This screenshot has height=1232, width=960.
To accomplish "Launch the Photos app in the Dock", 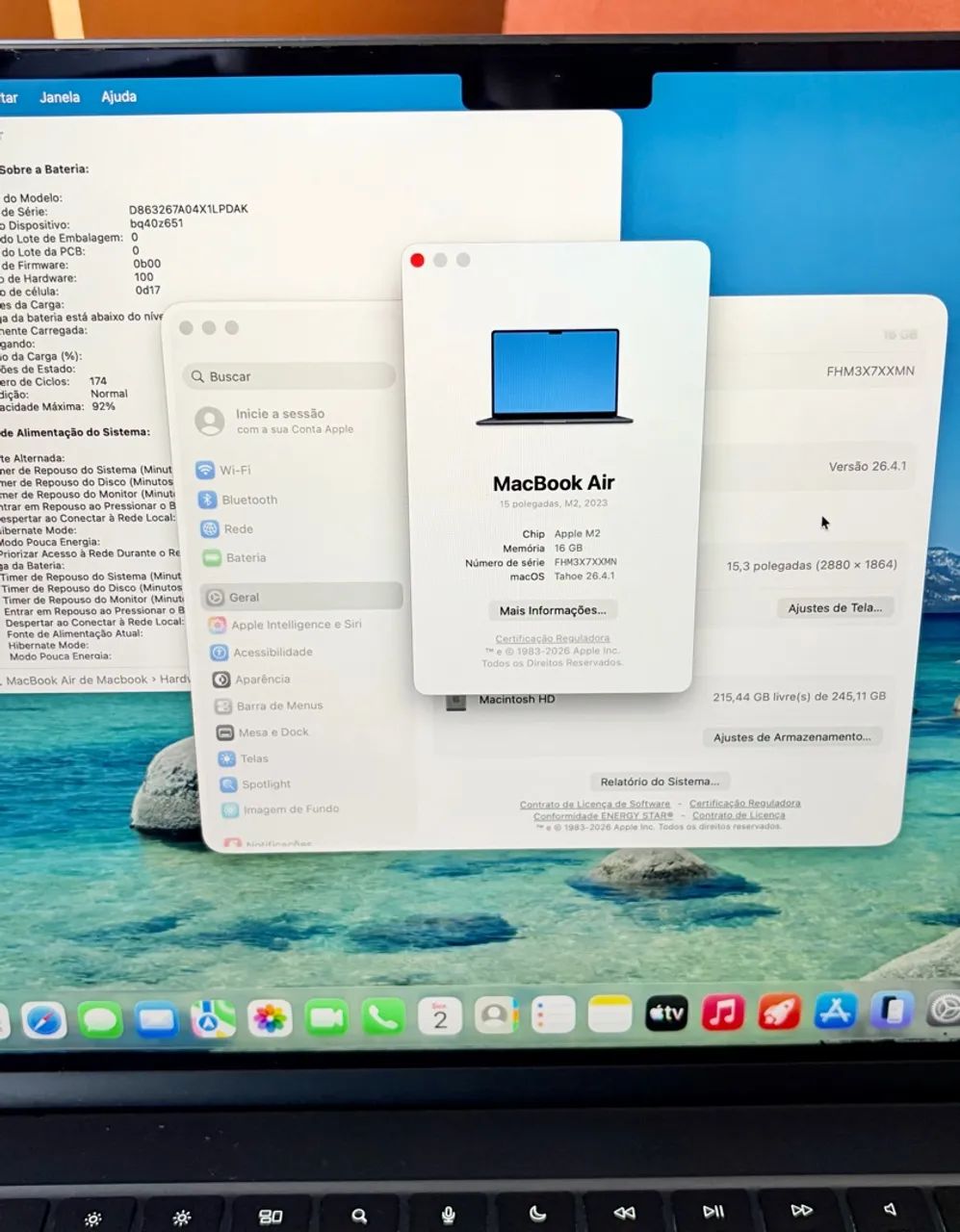I will (x=270, y=1017).
